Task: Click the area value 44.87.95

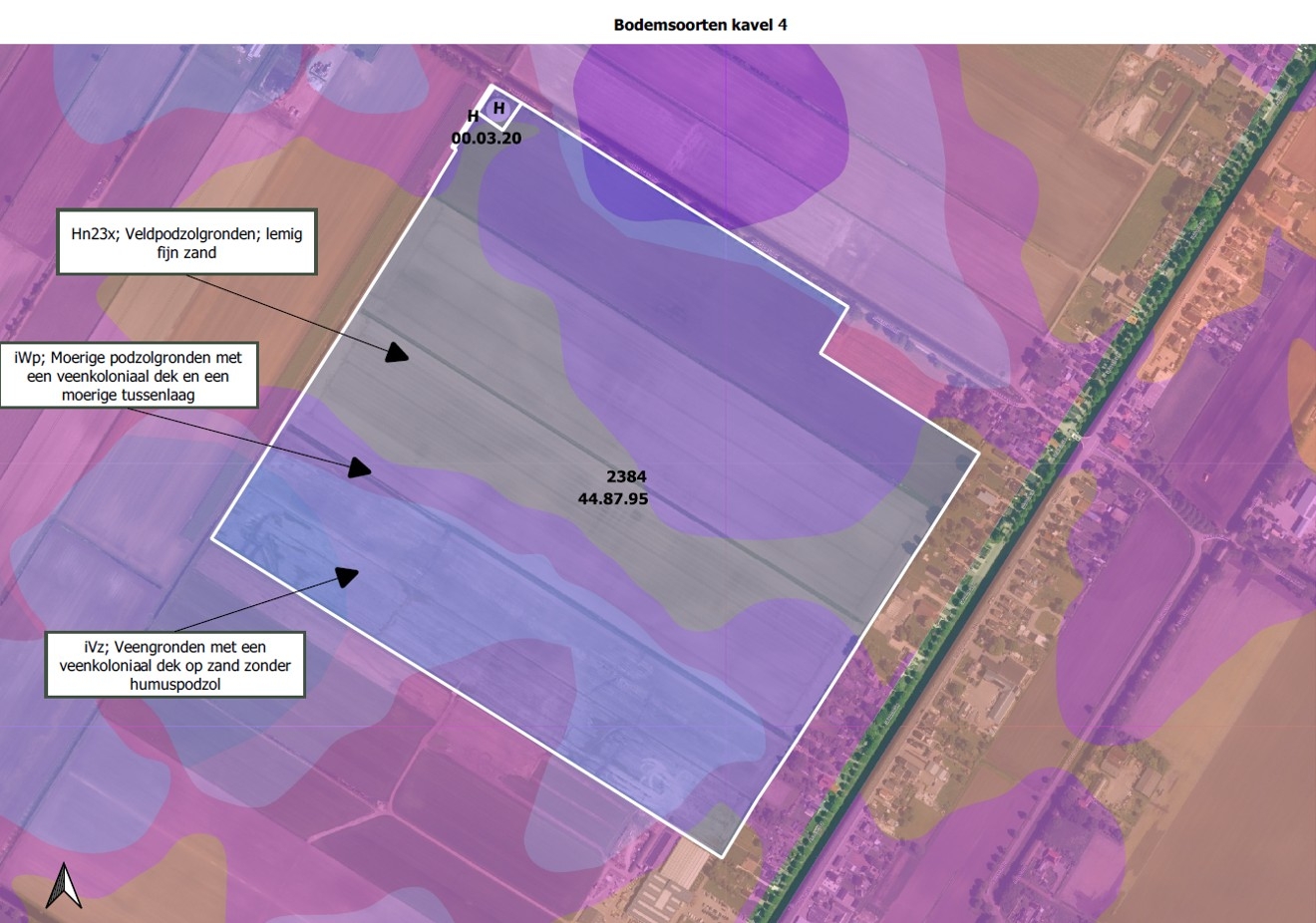Action: point(612,498)
